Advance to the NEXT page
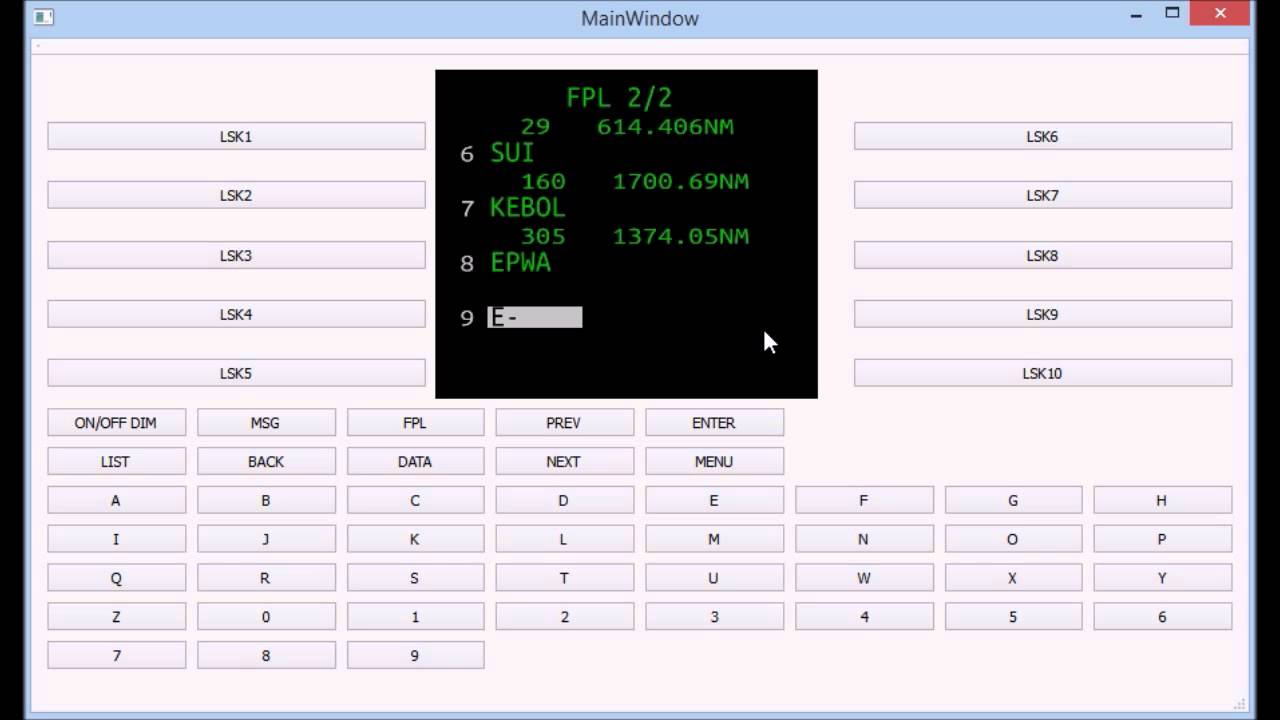Screen dimensions: 1280x720 coord(564,461)
